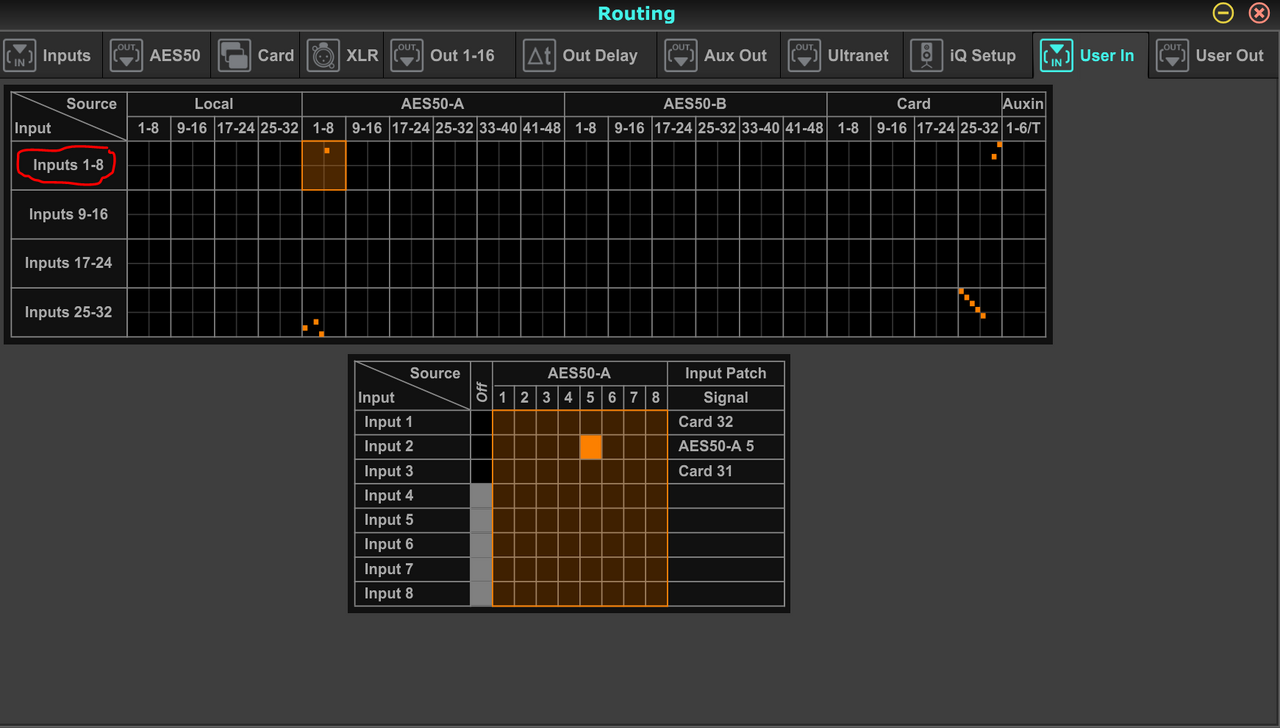The width and height of the screenshot is (1280, 728).
Task: Minimize the Routing window
Action: coord(1223,13)
